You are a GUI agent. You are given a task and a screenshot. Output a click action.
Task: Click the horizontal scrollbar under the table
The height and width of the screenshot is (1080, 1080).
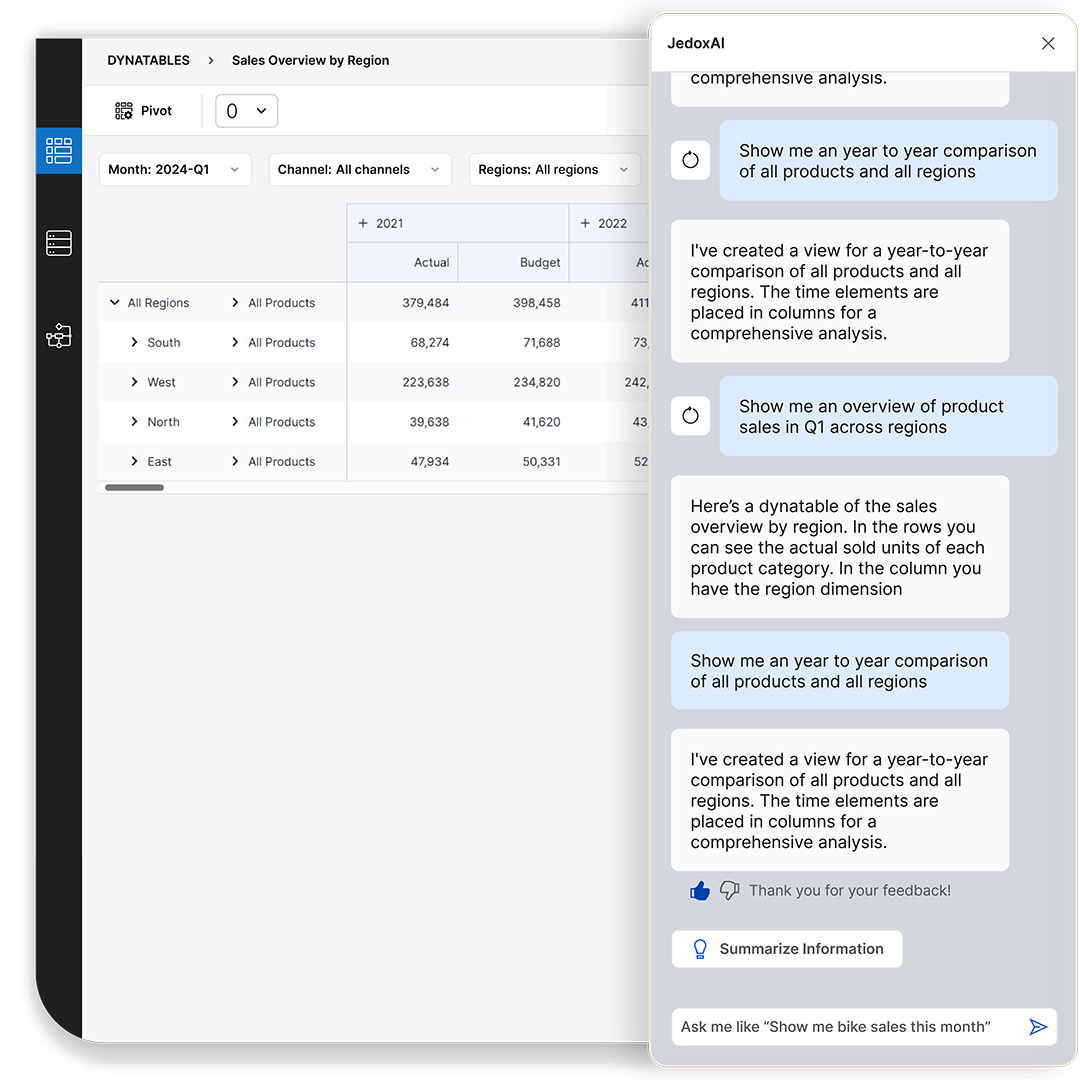tap(133, 487)
